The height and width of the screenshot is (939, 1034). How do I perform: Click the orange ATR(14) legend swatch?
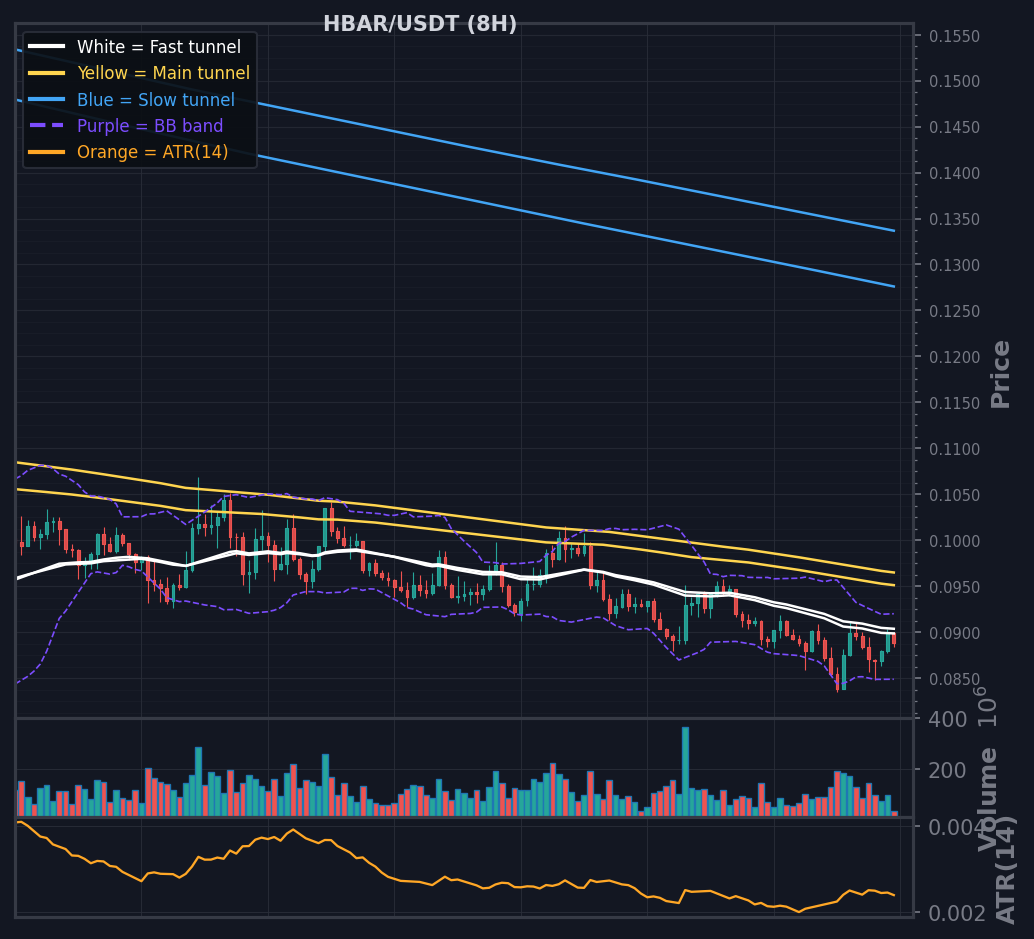coord(47,152)
